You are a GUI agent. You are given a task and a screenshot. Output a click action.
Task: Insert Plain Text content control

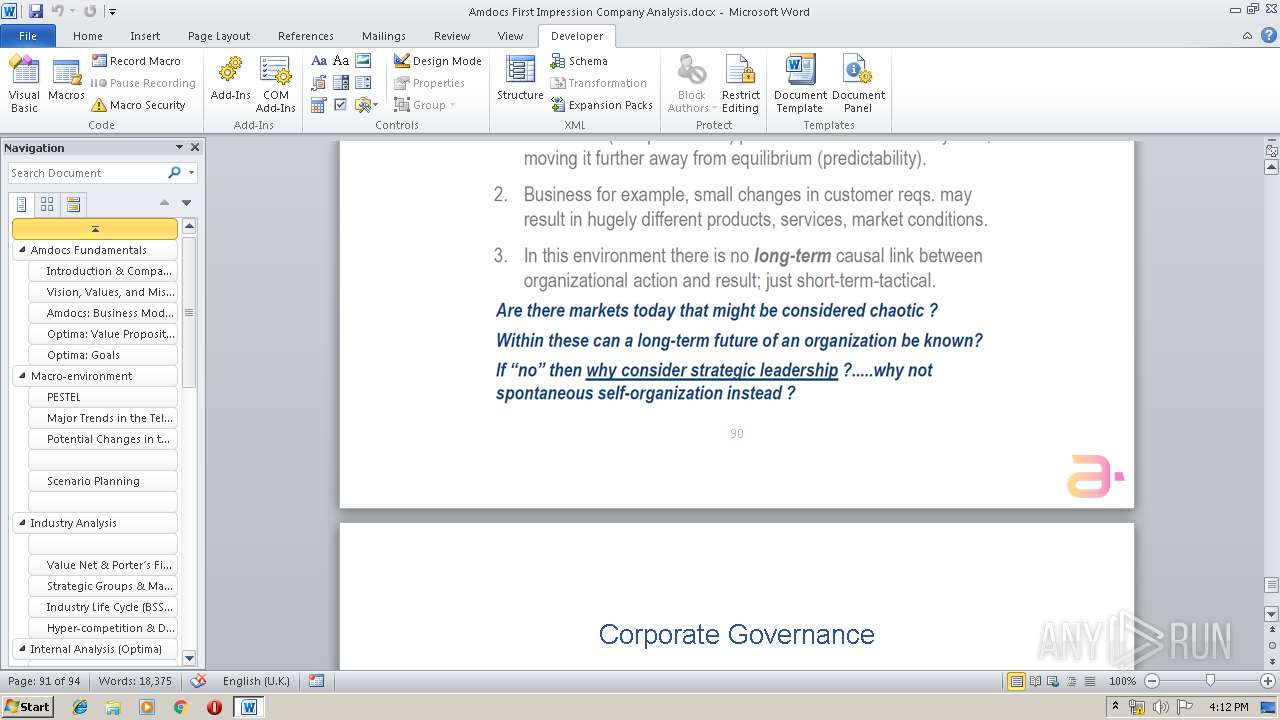pyautogui.click(x=341, y=61)
